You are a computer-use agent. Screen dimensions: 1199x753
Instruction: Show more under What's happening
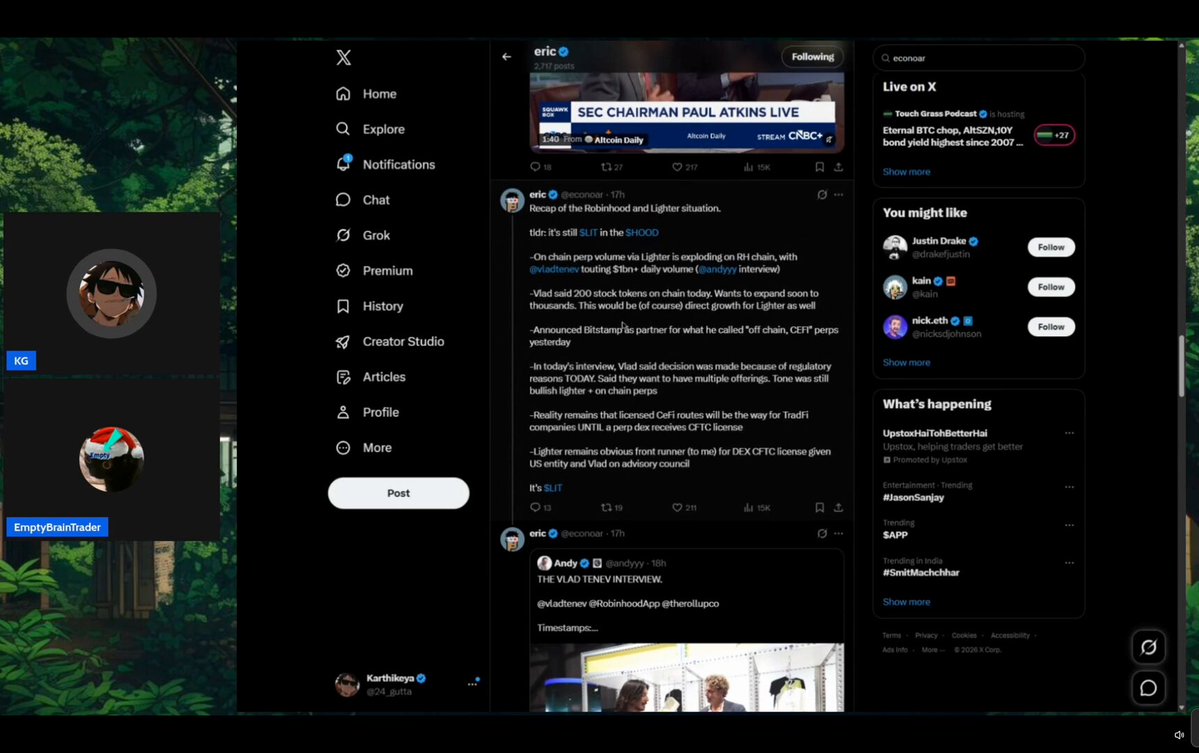pyautogui.click(x=906, y=602)
